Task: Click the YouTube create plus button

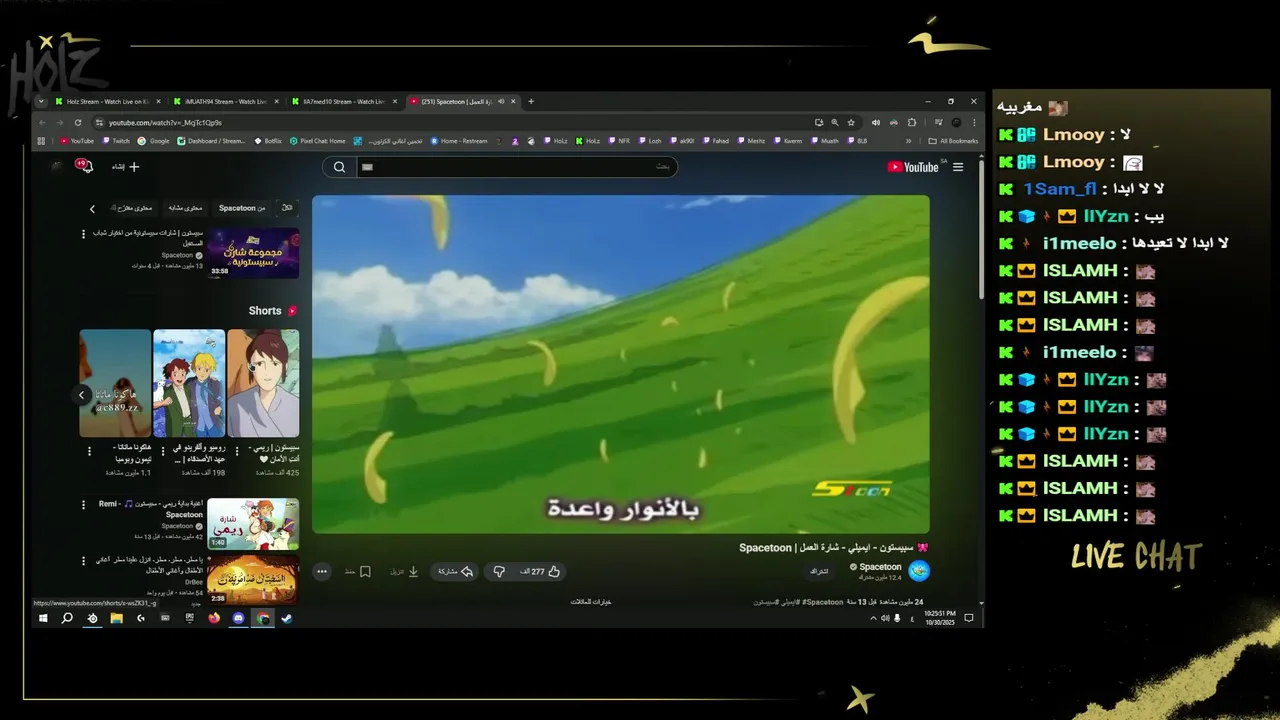Action: coord(134,167)
